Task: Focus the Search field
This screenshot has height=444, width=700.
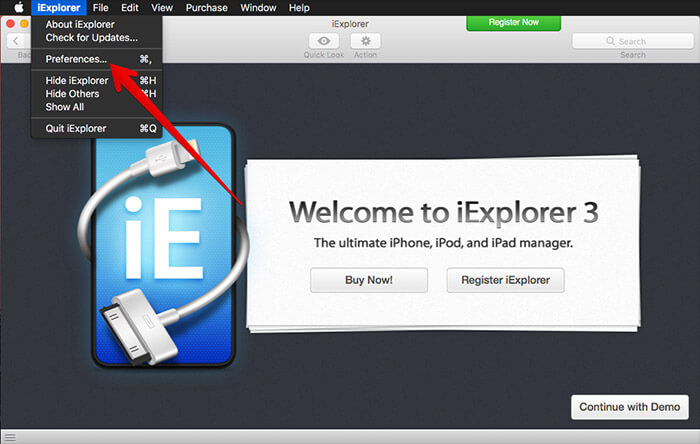Action: pyautogui.click(x=633, y=41)
